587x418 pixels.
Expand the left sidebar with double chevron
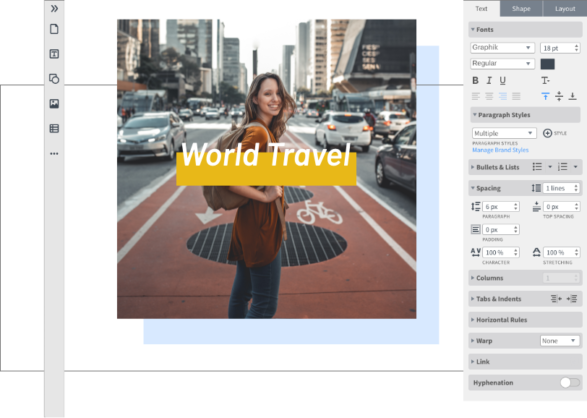coord(54,8)
